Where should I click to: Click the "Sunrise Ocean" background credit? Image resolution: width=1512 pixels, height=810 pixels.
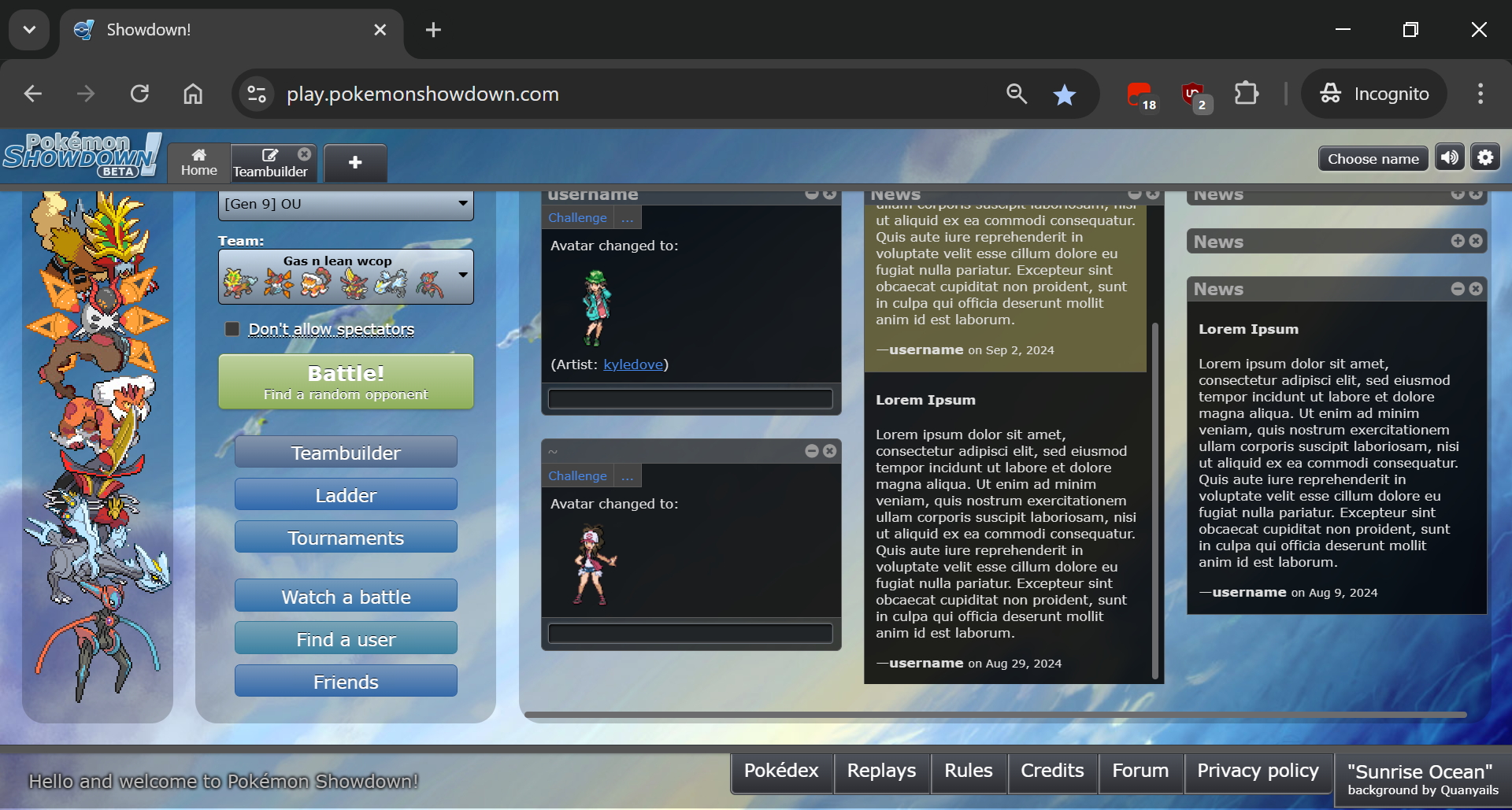(1422, 779)
